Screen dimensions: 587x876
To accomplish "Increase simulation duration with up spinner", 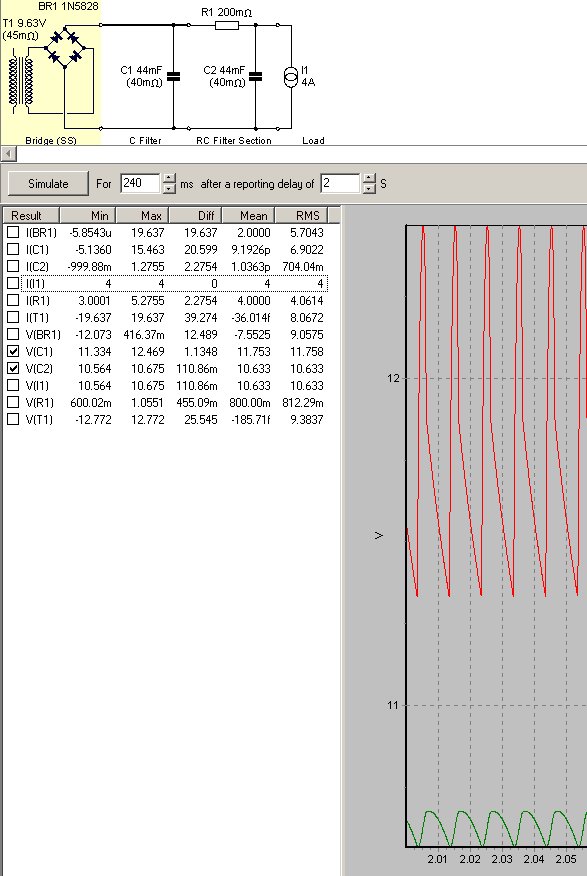I will click(x=169, y=178).
